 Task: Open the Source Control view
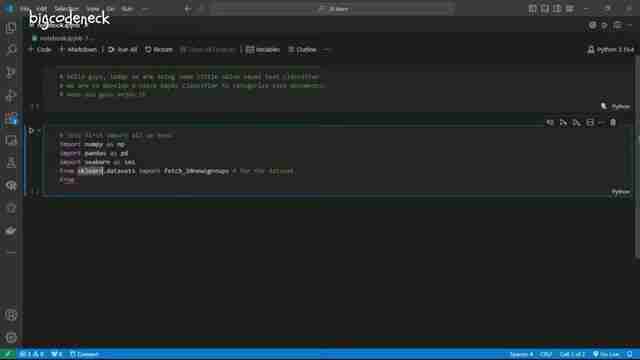11,73
